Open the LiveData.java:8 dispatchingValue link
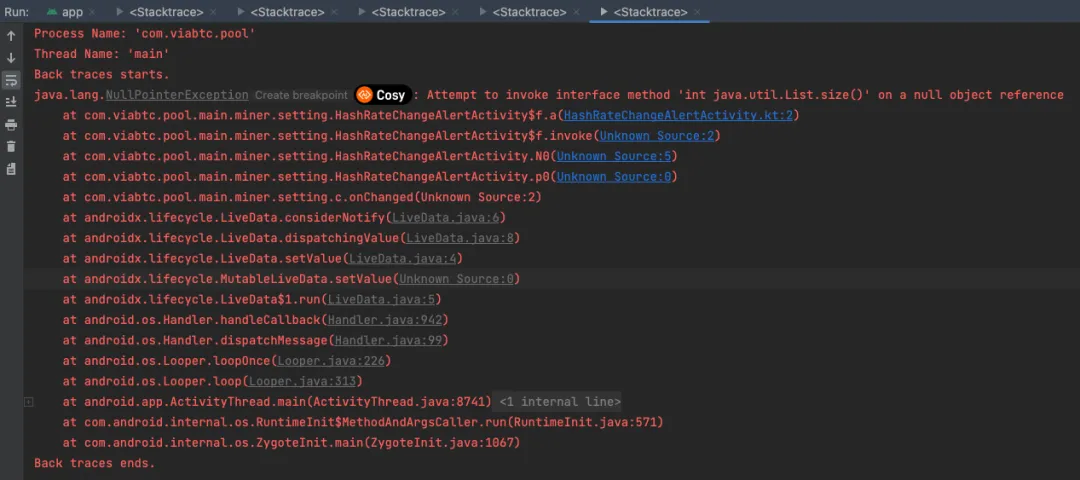This screenshot has width=1080, height=480. [459, 238]
